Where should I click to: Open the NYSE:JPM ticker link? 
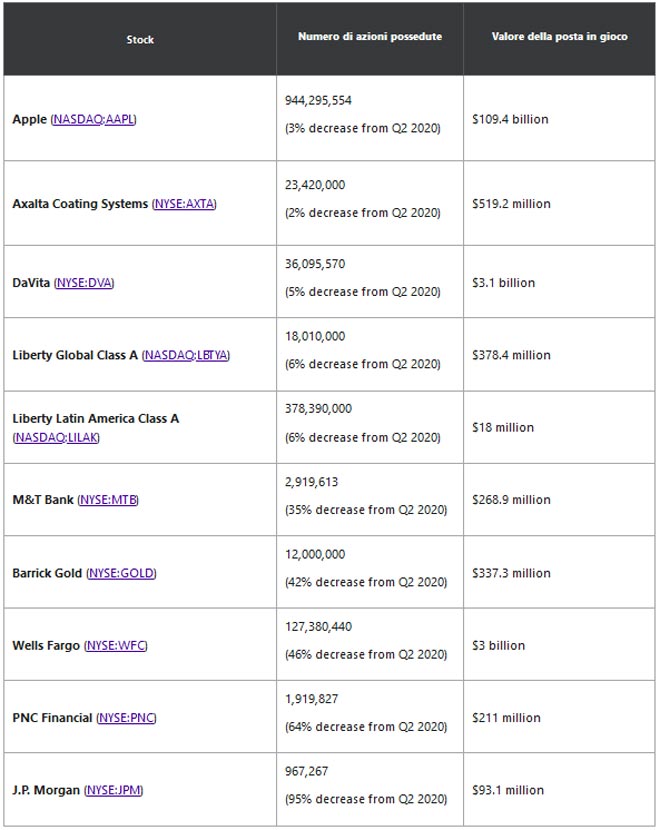[113, 790]
